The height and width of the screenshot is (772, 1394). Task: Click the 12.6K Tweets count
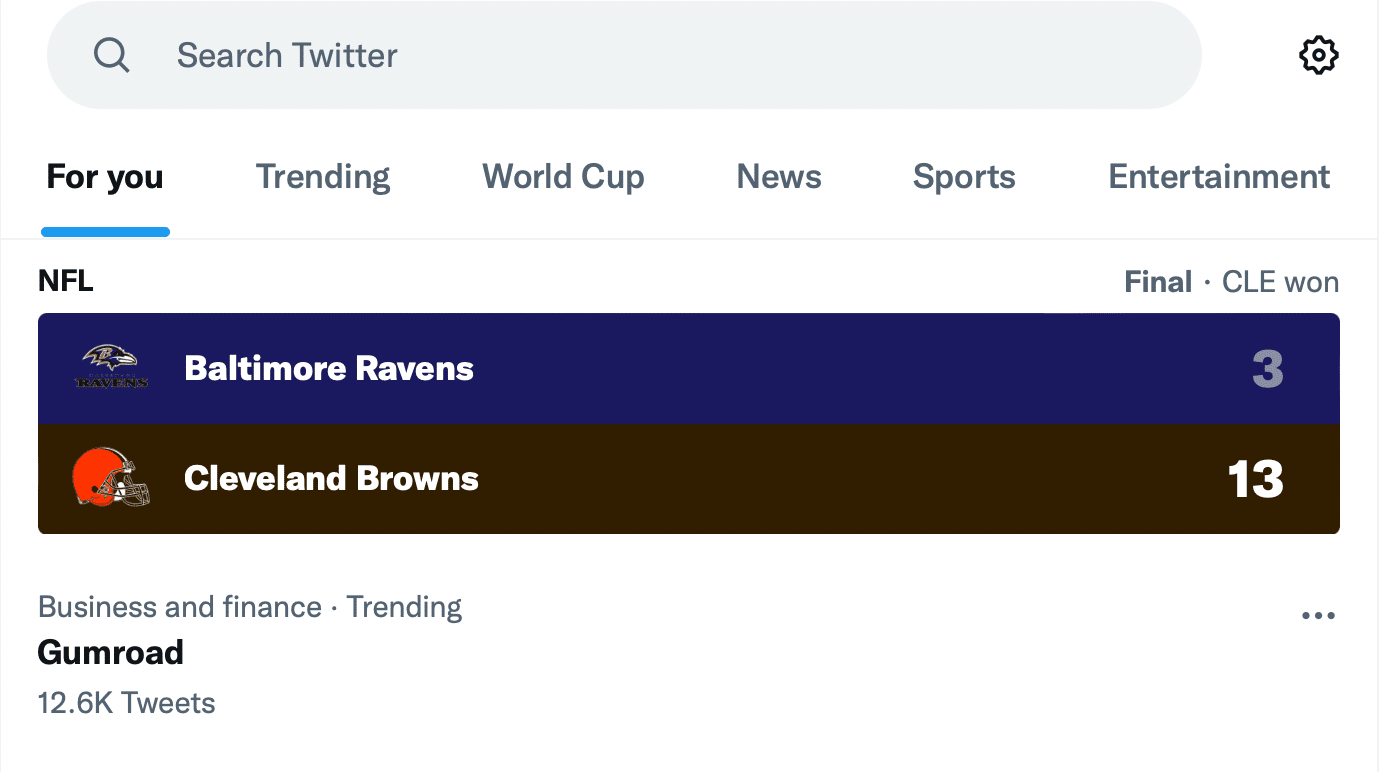click(x=127, y=703)
